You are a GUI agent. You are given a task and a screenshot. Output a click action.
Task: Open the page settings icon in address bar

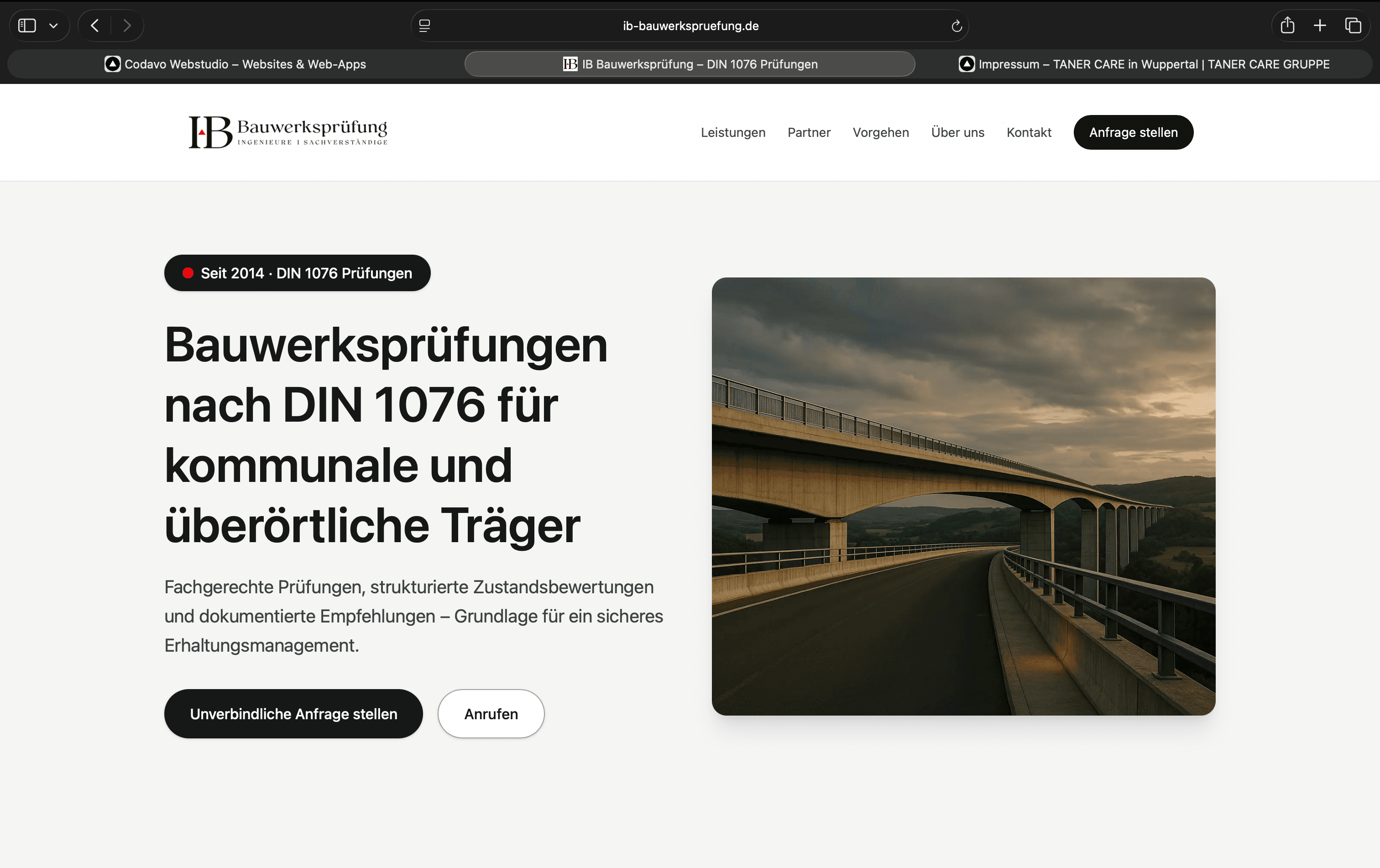click(x=425, y=25)
